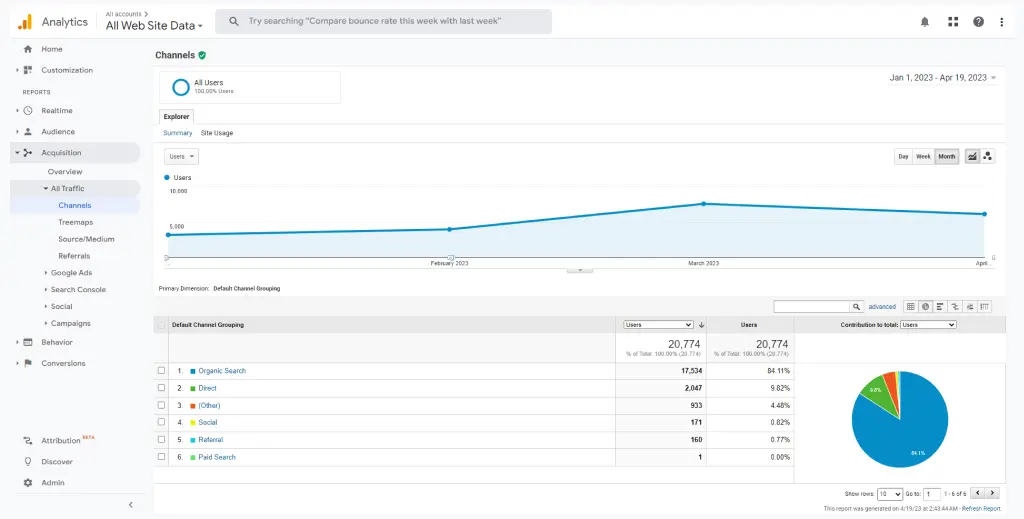Screen dimensions: 1024x519
Task: Open the notifications bell icon
Action: pos(924,22)
